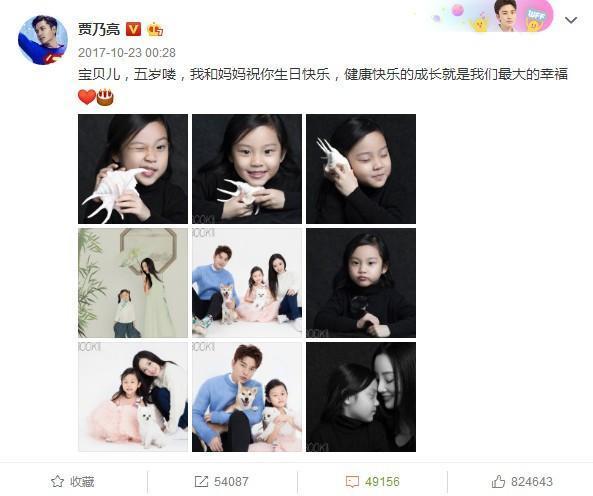Click the repost share icon
Image resolution: width=593 pixels, height=496 pixels.
[x=201, y=481]
